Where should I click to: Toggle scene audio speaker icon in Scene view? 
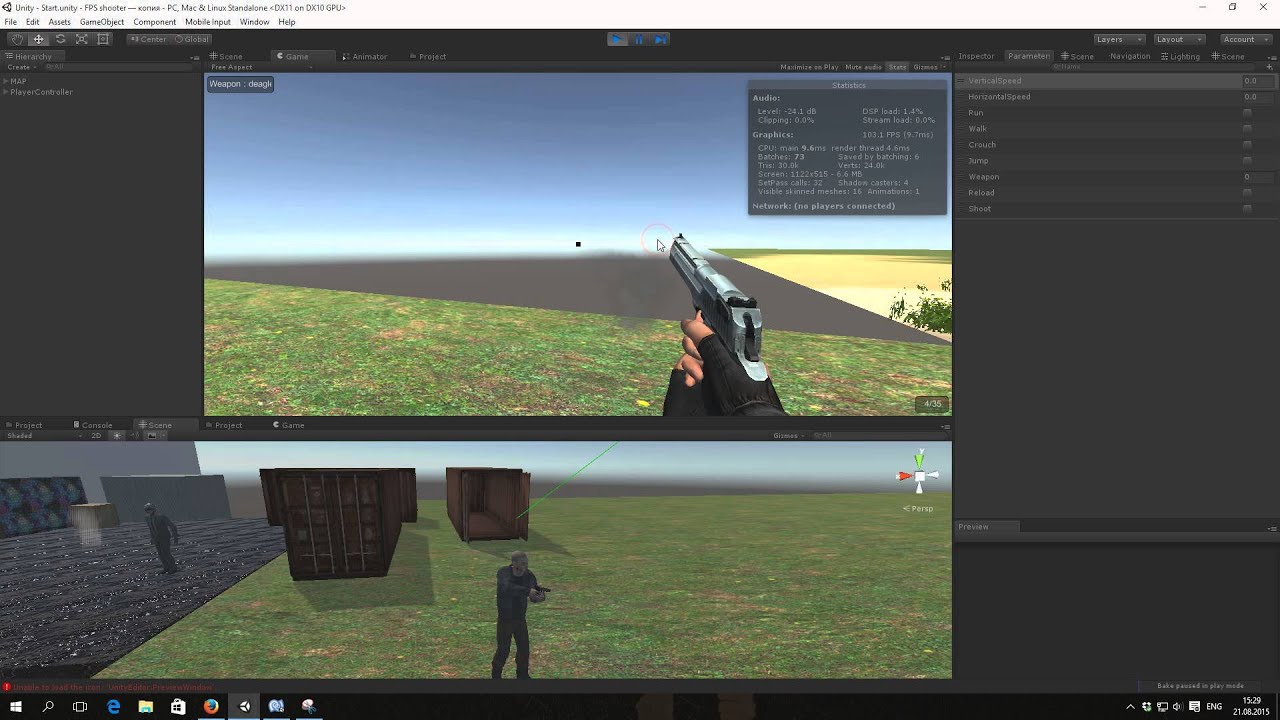135,436
